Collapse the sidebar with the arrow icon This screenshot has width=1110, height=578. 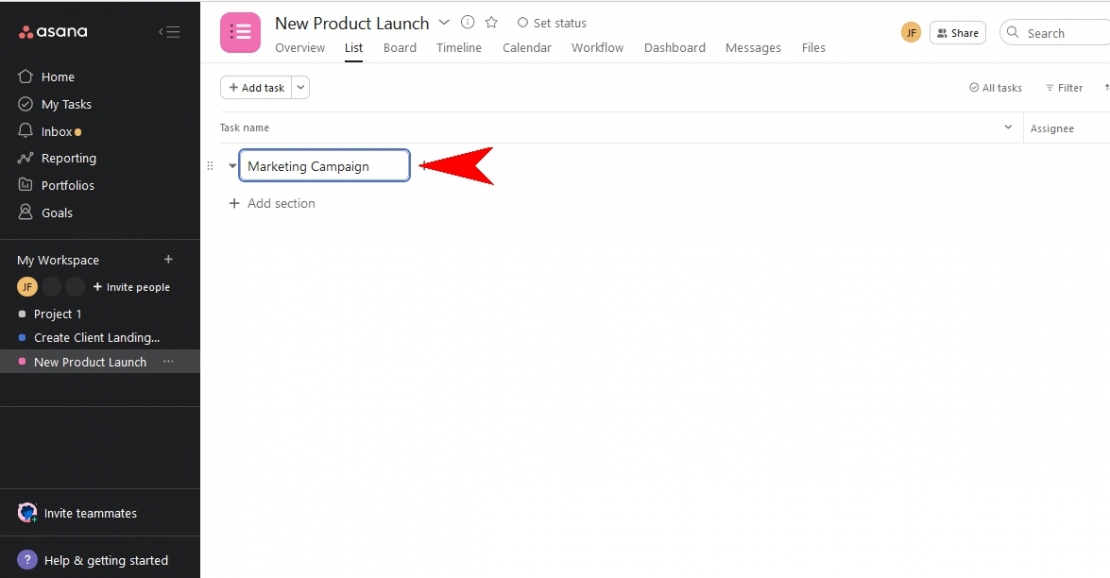[x=169, y=31]
